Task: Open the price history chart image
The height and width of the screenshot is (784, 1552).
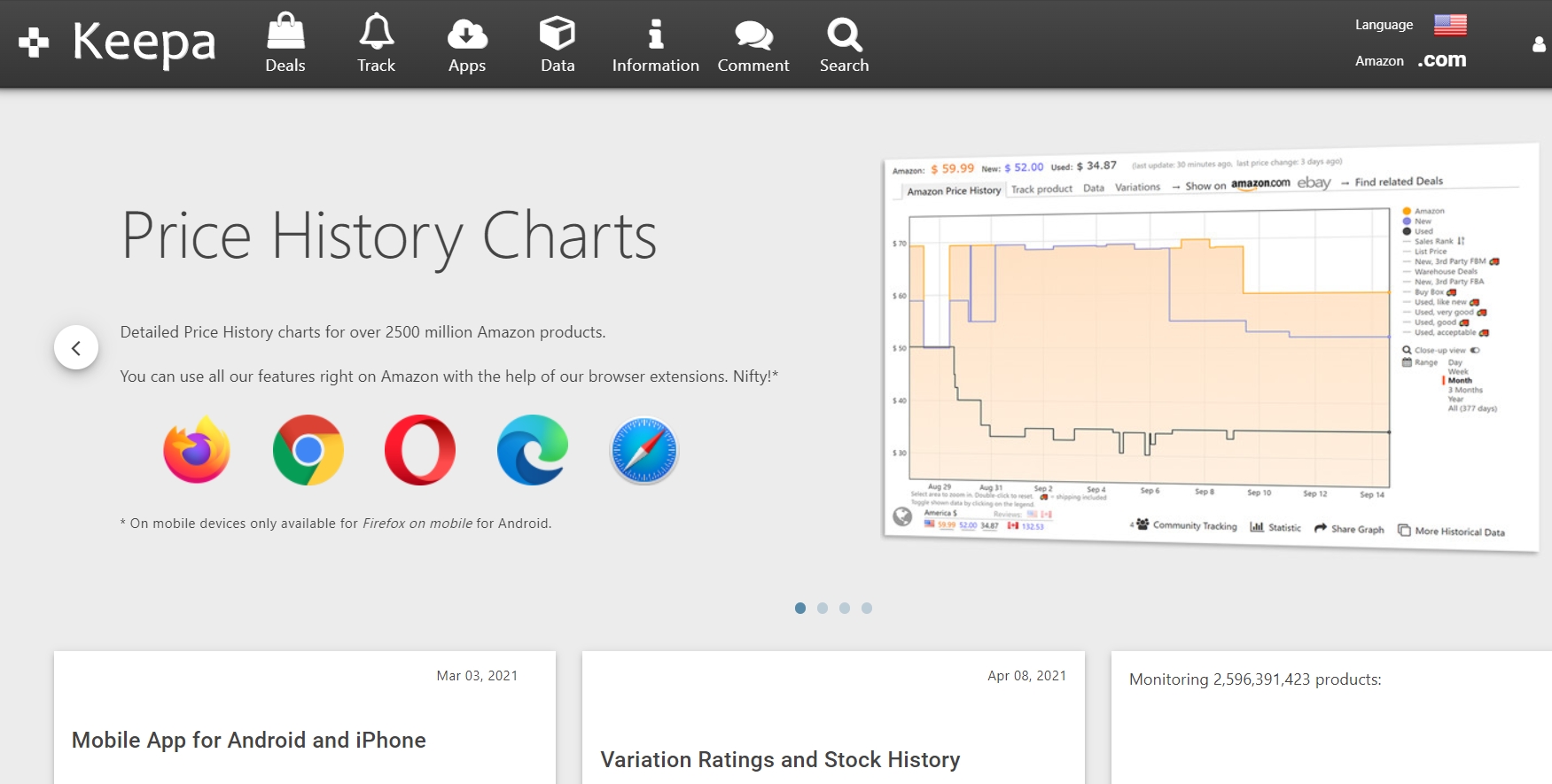Action: pos(1211,348)
